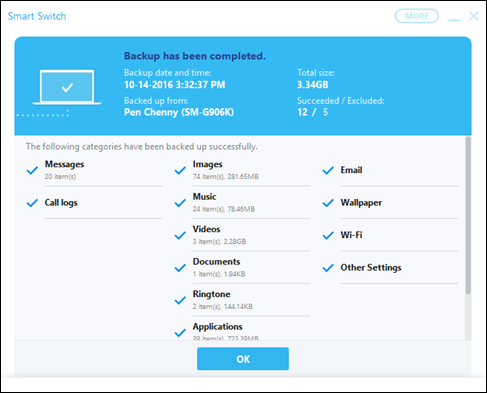487x393 pixels.
Task: Select the Other Settings category label
Action: coord(371,268)
